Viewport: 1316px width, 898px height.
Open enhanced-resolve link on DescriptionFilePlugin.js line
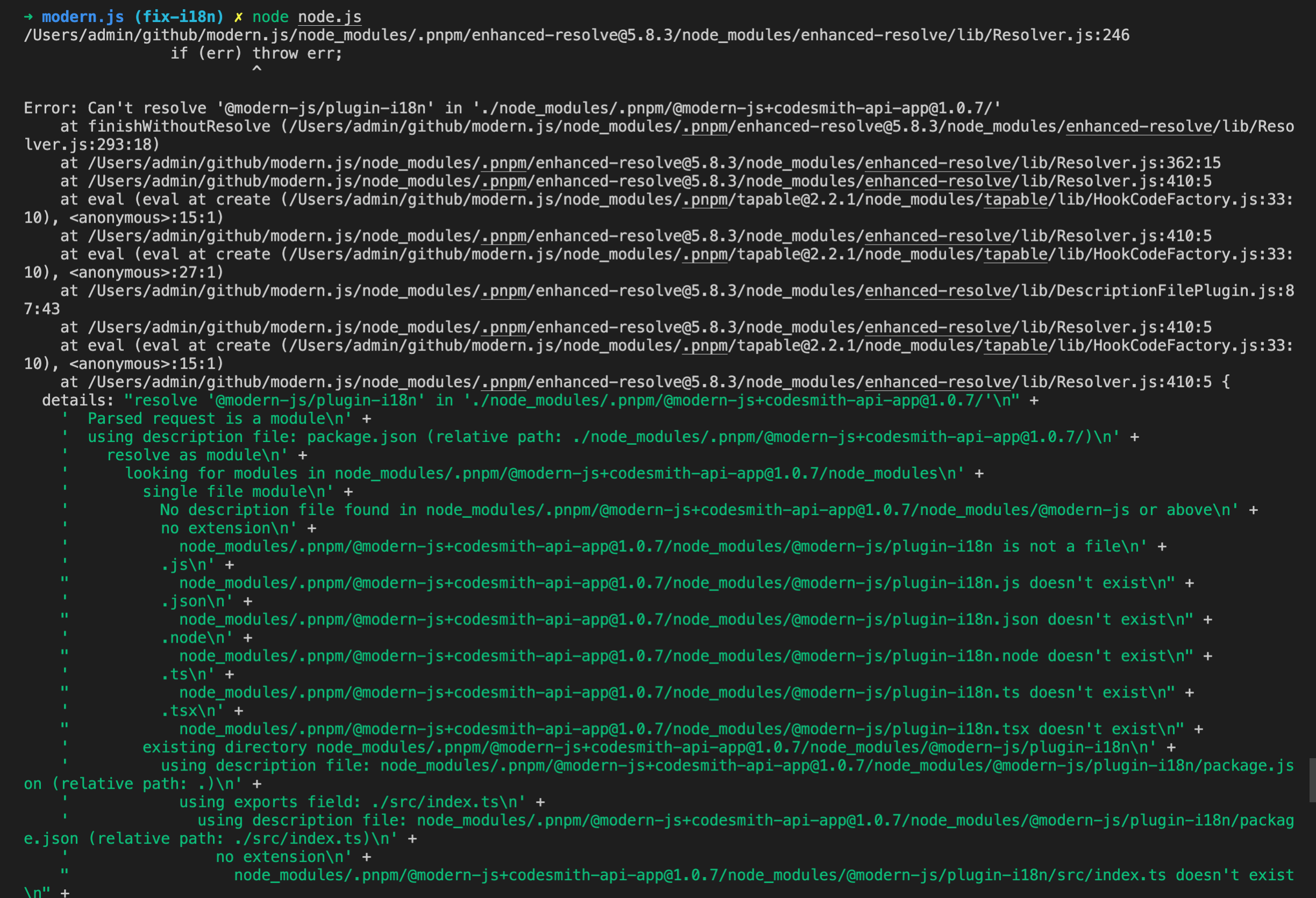[x=938, y=291]
